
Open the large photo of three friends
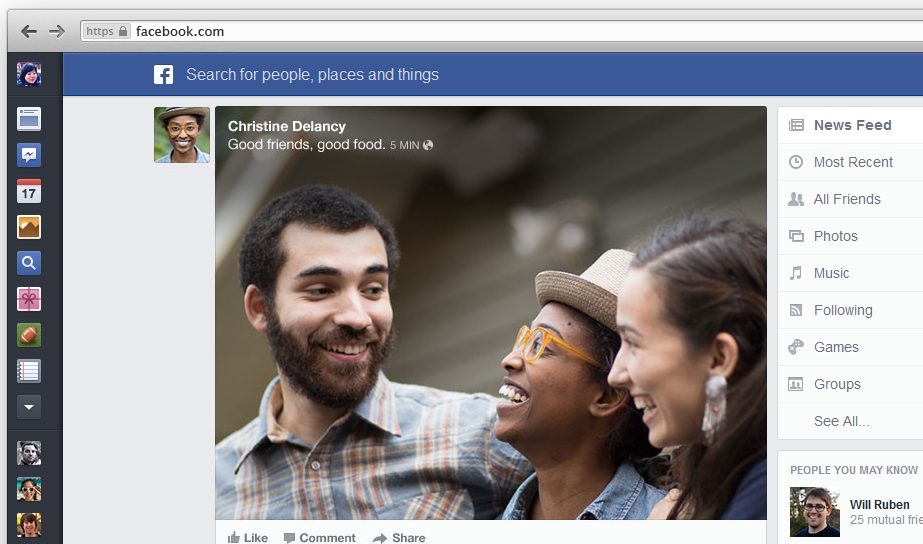click(x=491, y=313)
